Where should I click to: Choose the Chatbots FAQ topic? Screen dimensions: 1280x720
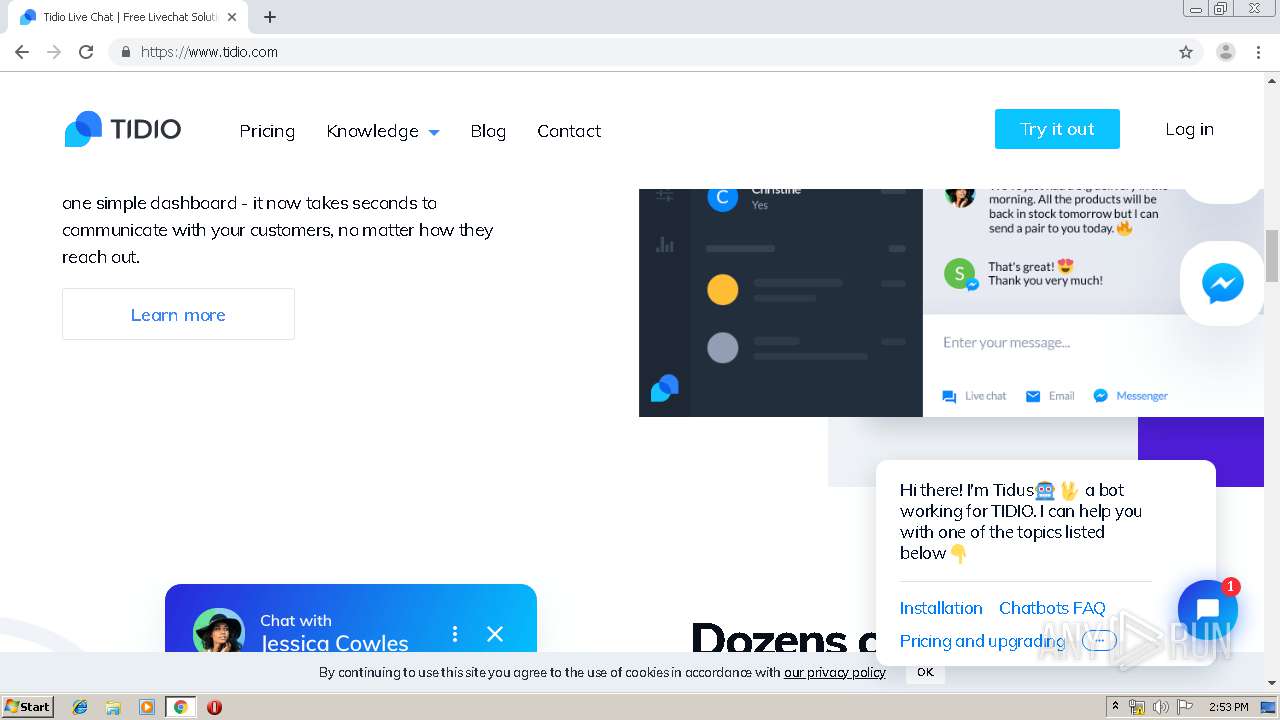pos(1052,608)
